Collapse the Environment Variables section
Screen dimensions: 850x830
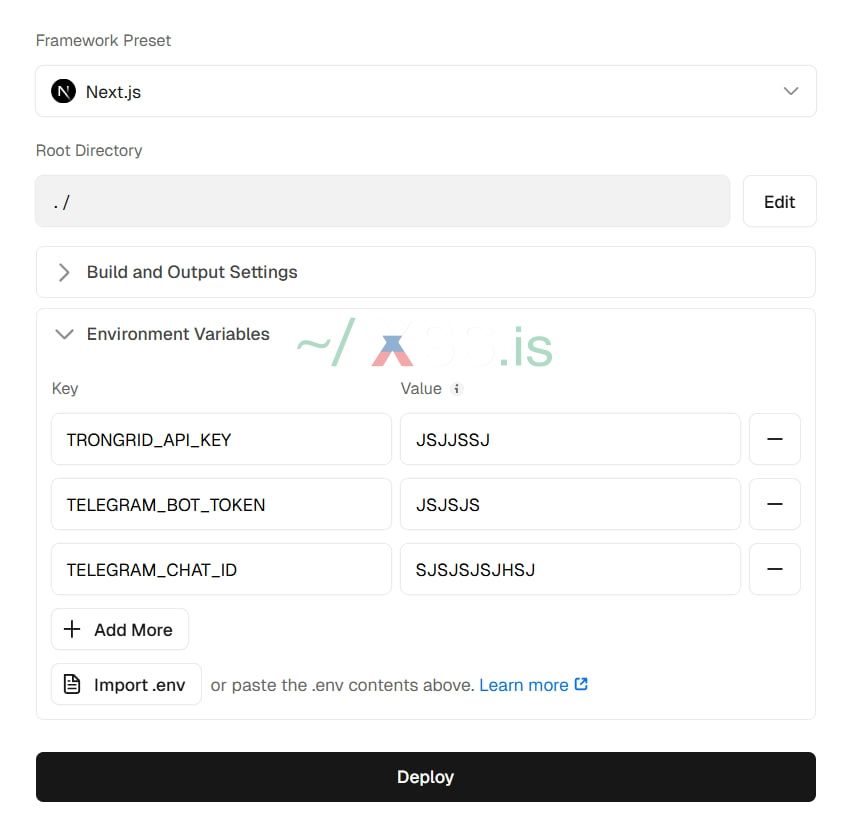click(x=65, y=334)
